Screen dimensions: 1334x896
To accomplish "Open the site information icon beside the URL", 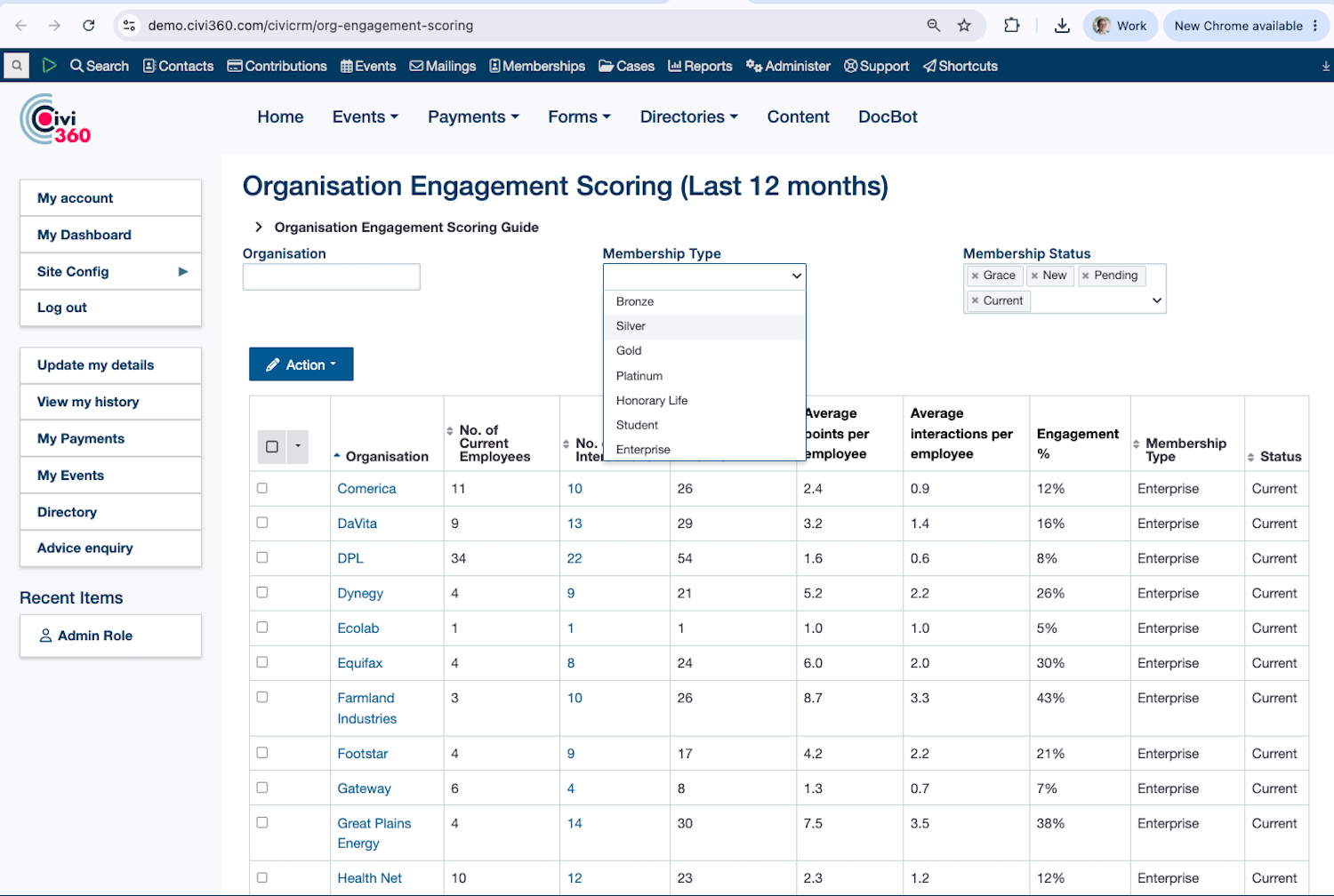I will coord(130,26).
